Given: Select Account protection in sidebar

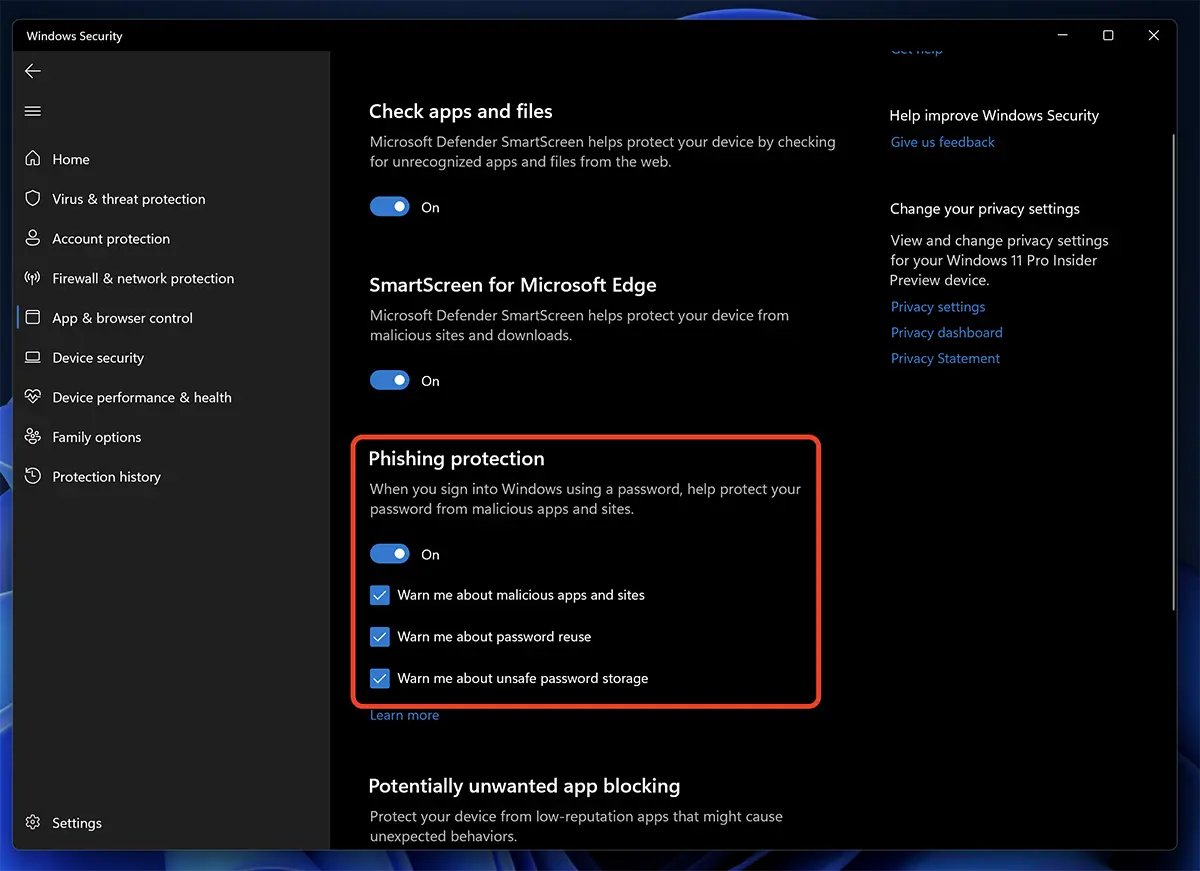Looking at the screenshot, I should (x=111, y=239).
